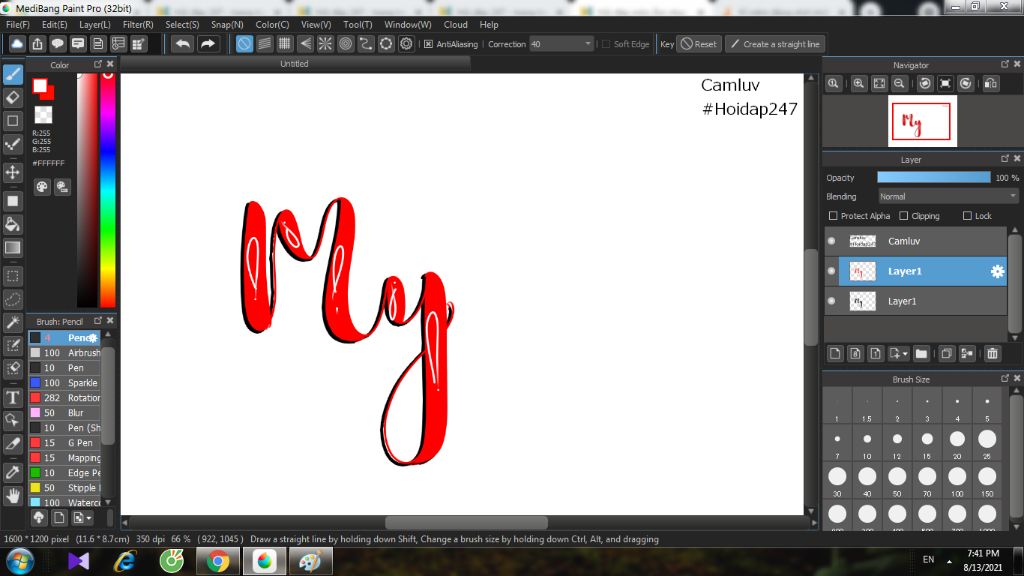1024x576 pixels.
Task: Open the Correction value dropdown
Action: (587, 44)
